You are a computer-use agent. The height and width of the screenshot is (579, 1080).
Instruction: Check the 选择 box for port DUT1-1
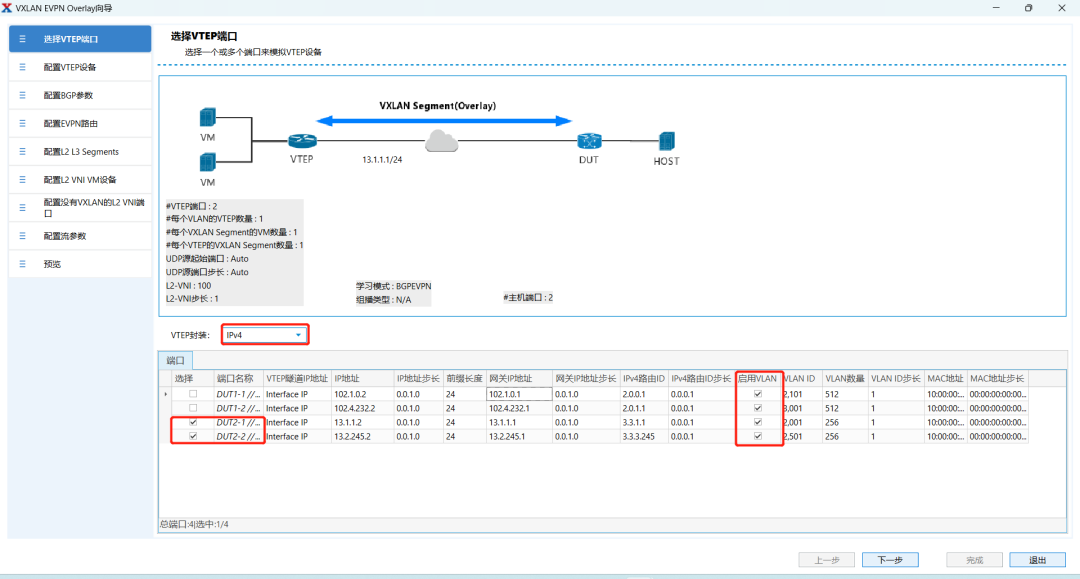193,394
